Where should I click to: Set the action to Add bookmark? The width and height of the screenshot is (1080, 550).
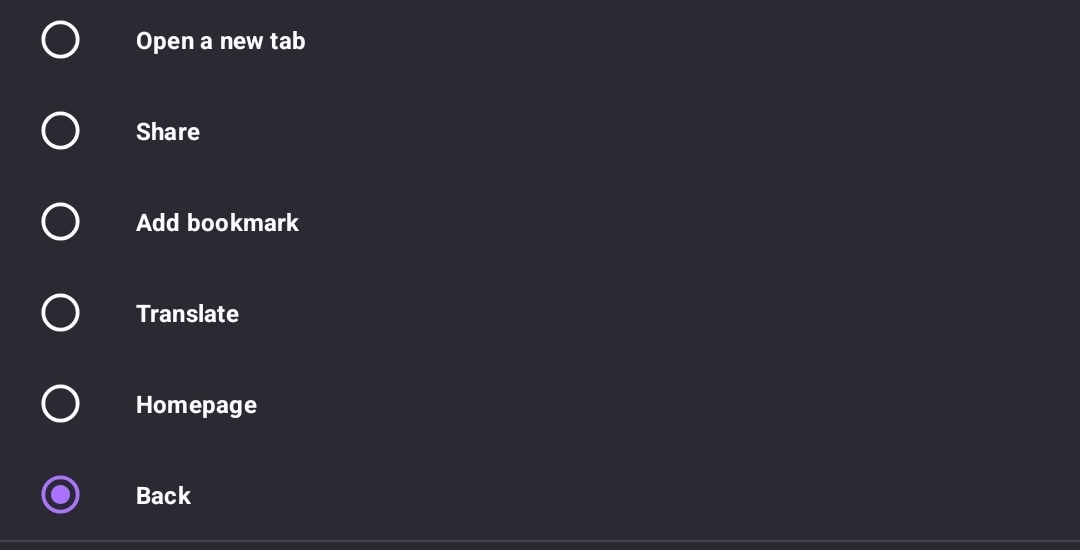point(60,222)
